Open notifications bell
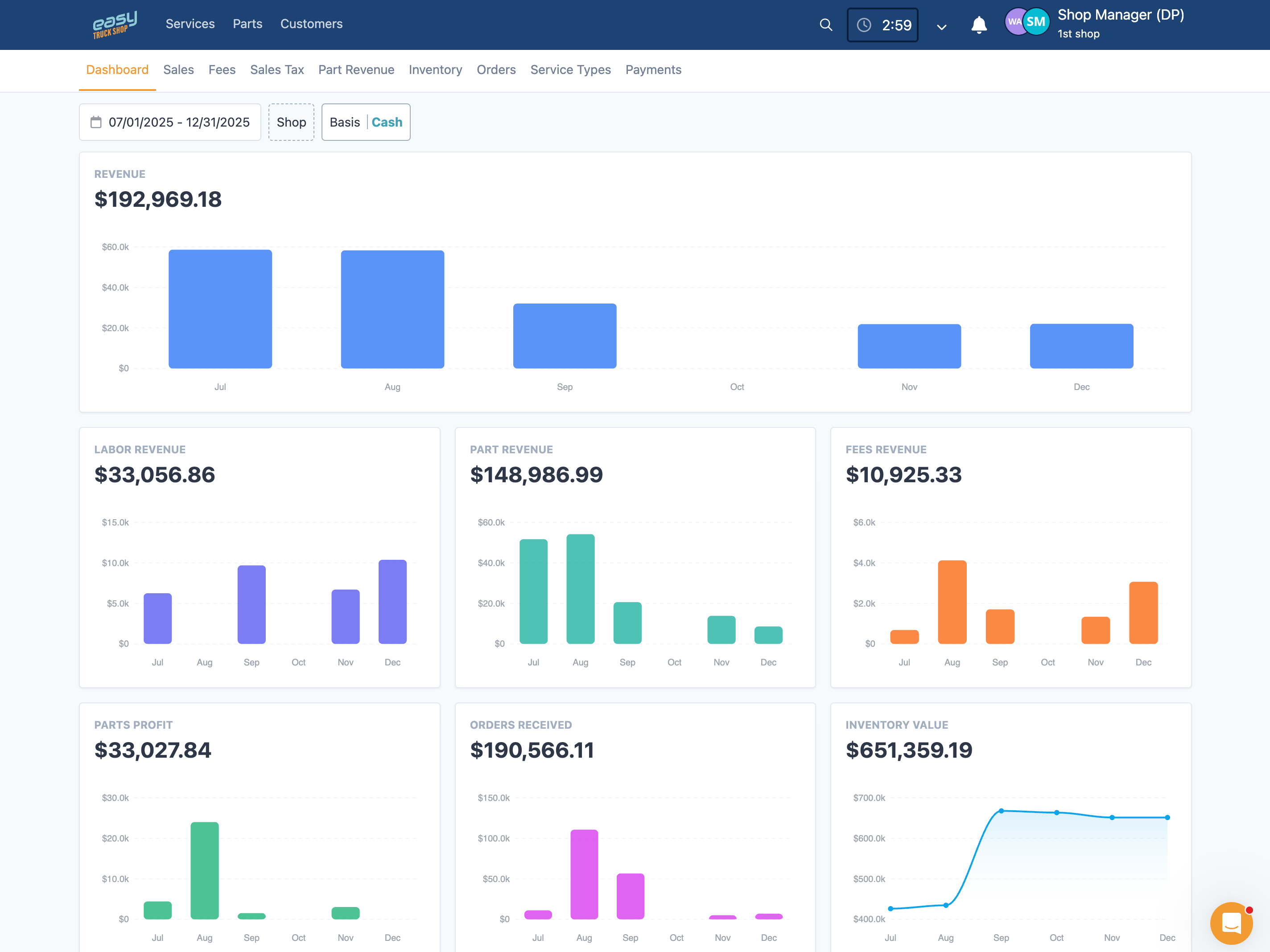Viewport: 1270px width, 952px height. point(979,25)
